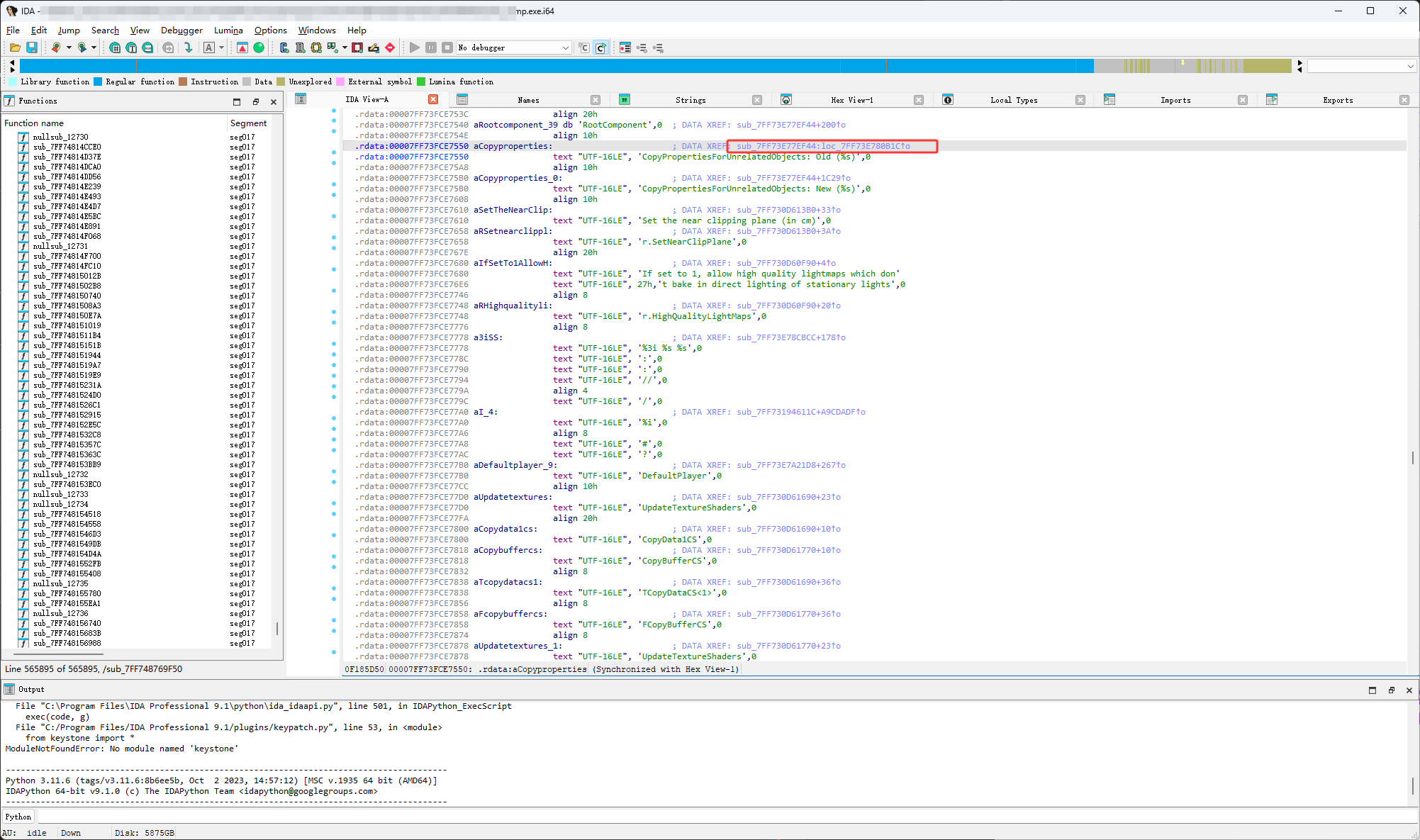
Task: Sort by the Segment column header
Action: pyautogui.click(x=248, y=123)
